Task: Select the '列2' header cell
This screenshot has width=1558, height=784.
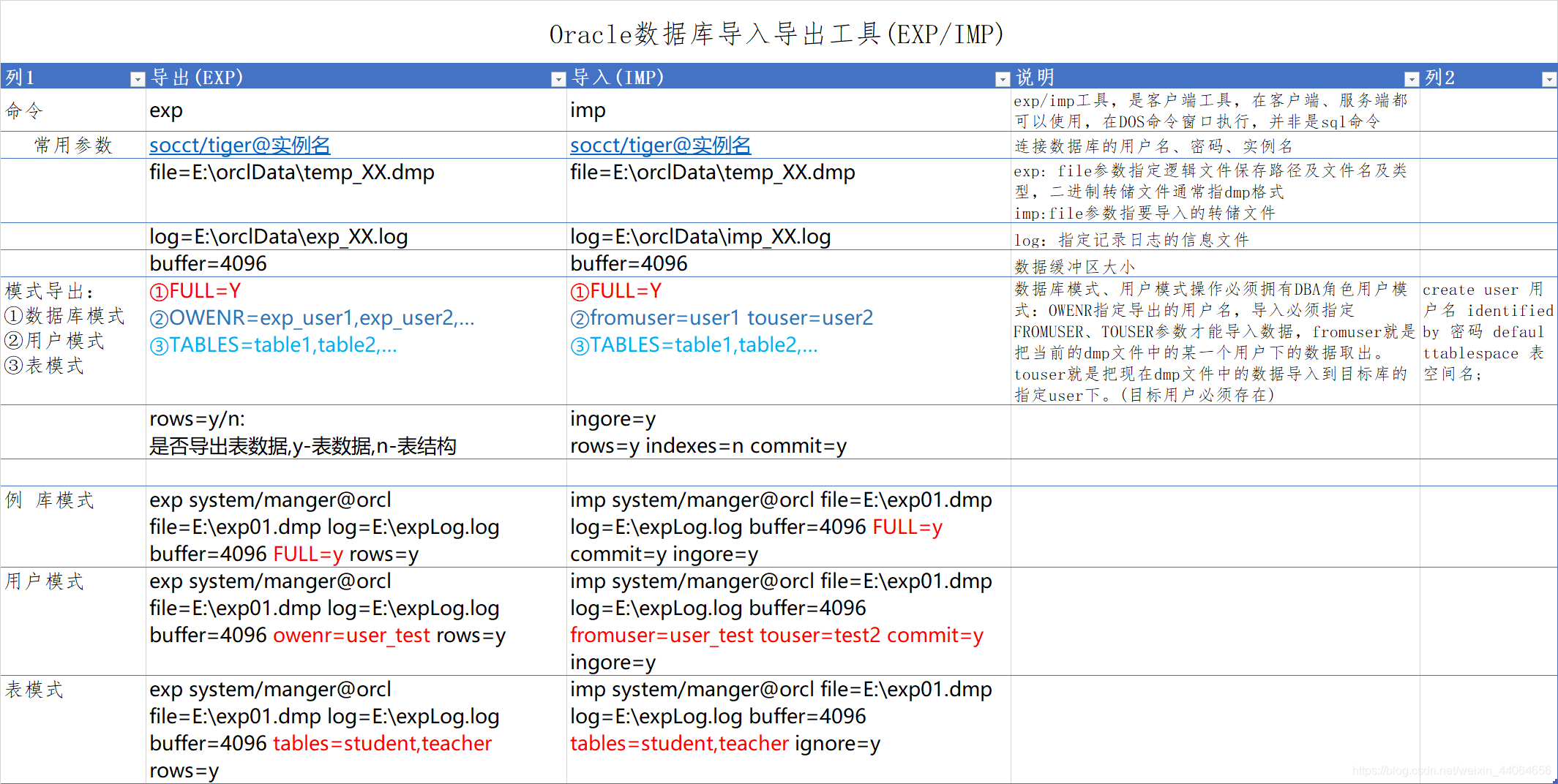Action: point(1488,77)
